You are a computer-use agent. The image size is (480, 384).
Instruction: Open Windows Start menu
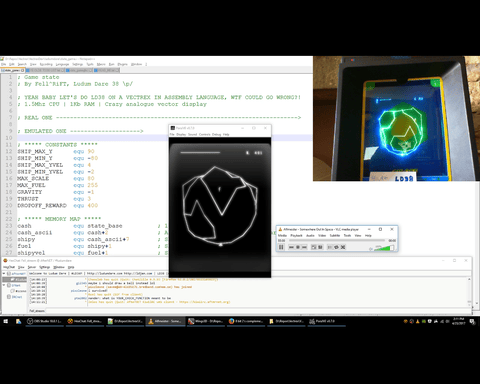(5, 321)
